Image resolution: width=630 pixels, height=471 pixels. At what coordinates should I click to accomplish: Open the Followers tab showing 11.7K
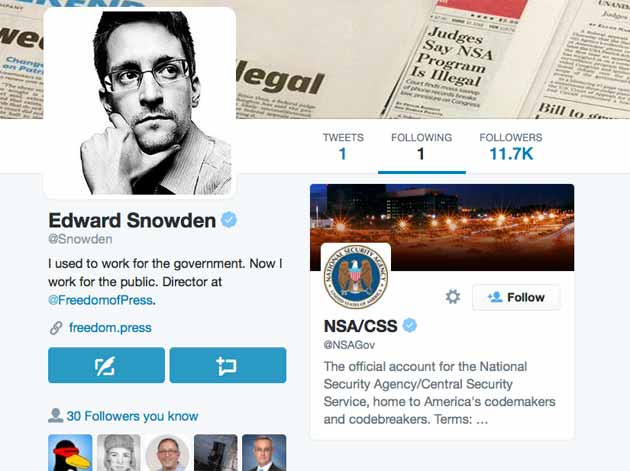point(511,146)
